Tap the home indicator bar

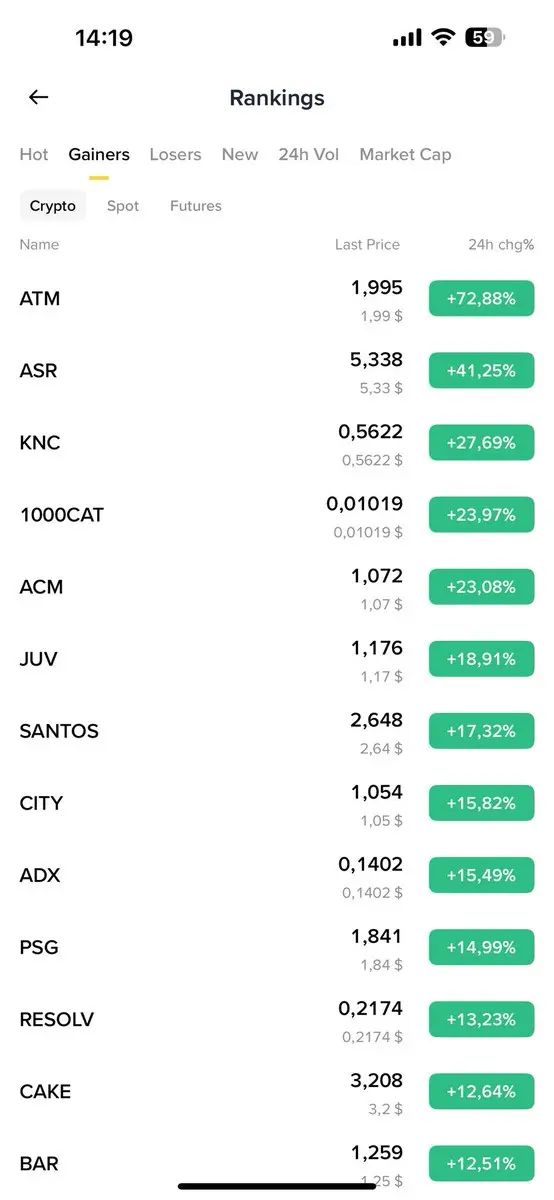click(x=277, y=1186)
